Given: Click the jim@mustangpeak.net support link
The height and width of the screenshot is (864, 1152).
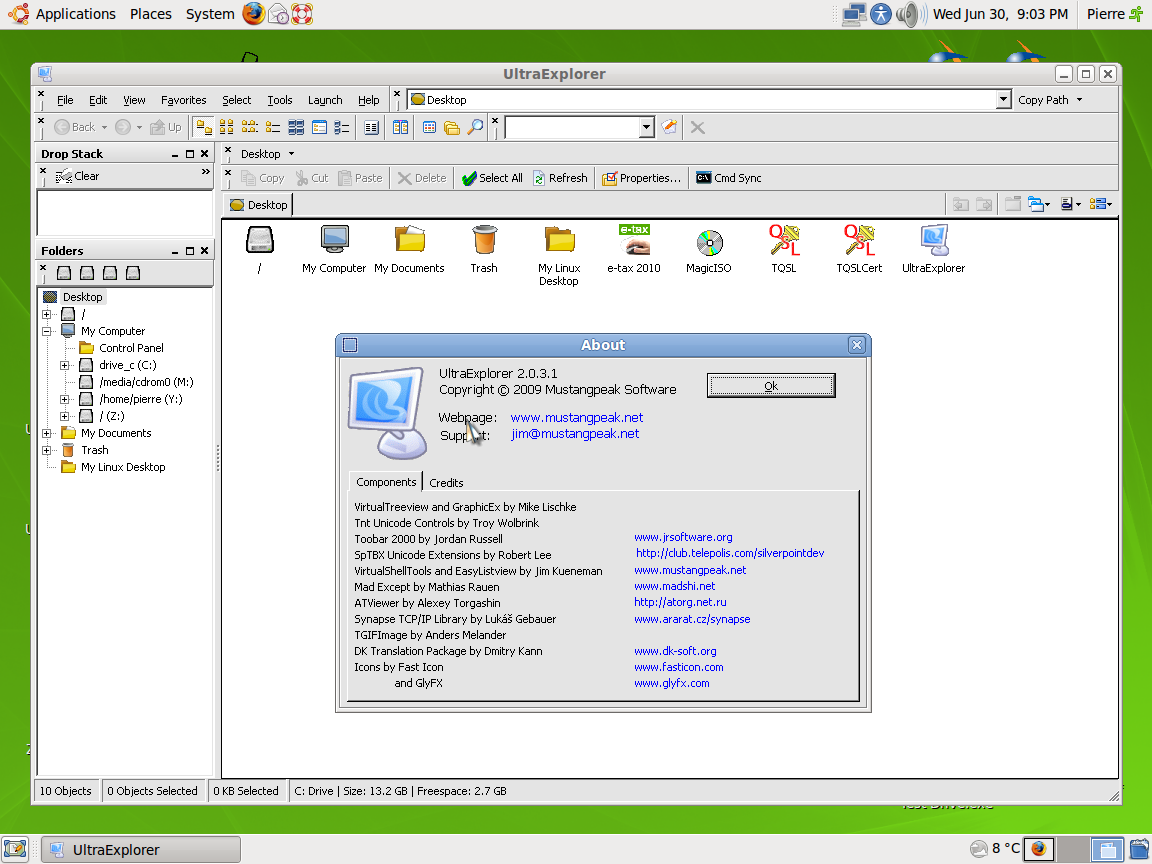Looking at the screenshot, I should pos(575,434).
